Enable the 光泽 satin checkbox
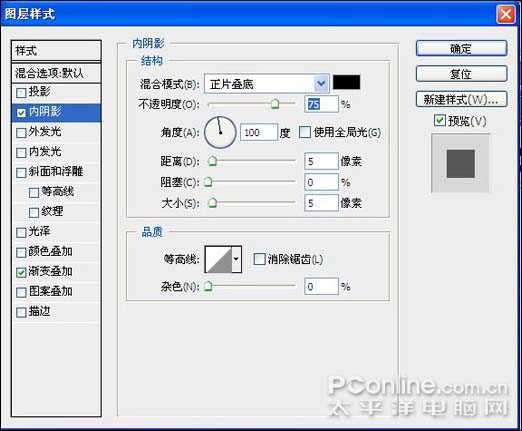 pyautogui.click(x=21, y=232)
